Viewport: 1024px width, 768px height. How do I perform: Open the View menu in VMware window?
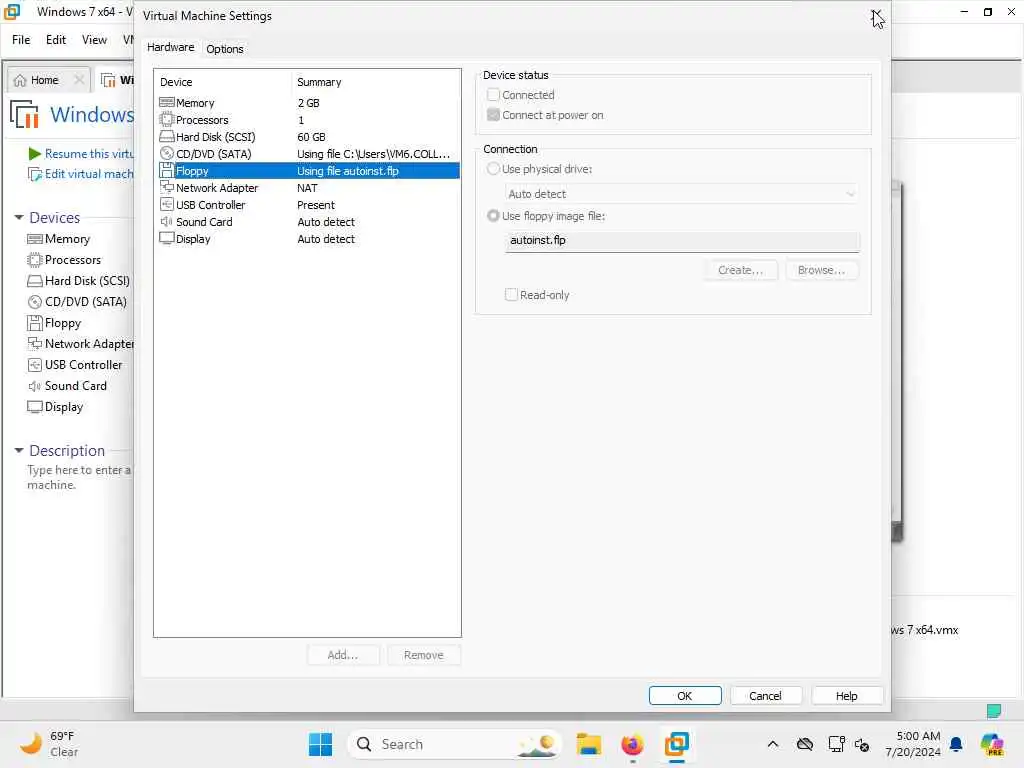94,40
